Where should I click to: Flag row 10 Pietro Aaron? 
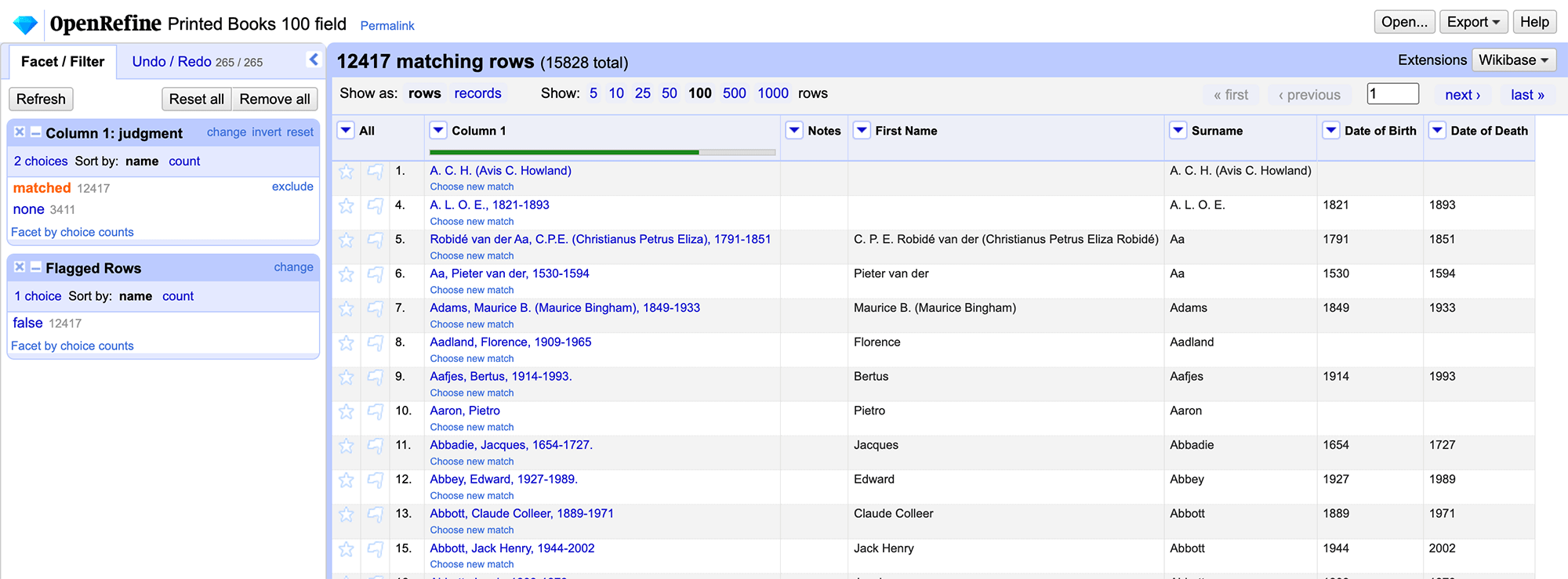(x=376, y=412)
